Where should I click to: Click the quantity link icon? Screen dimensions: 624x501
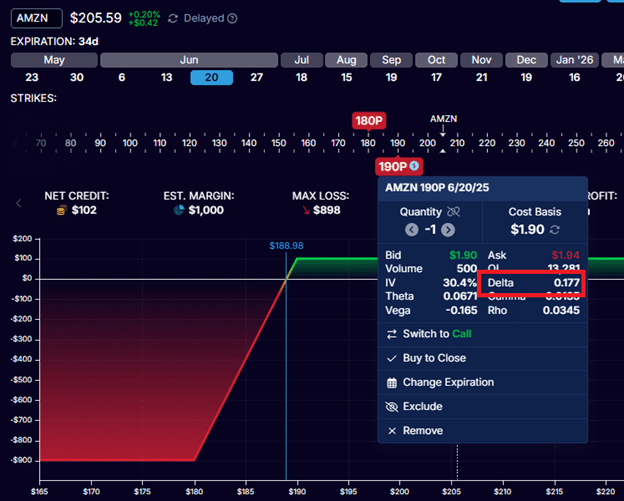[453, 212]
